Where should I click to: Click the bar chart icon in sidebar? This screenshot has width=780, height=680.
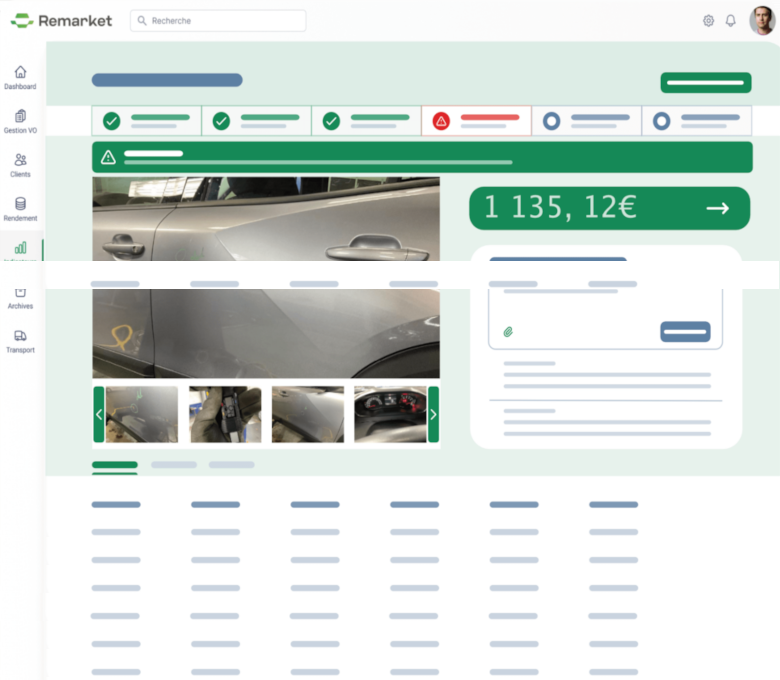(20, 248)
